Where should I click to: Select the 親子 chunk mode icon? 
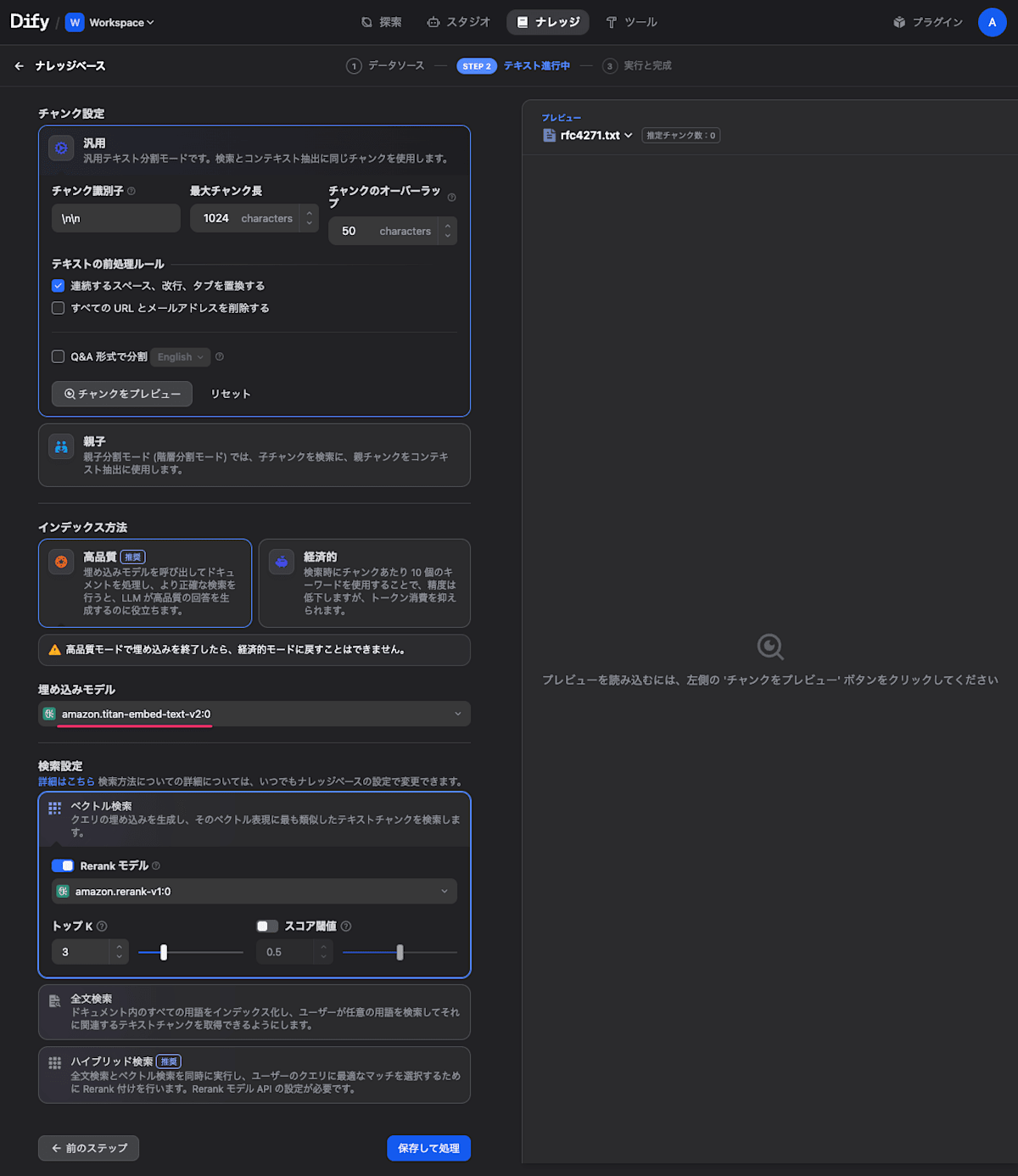(x=61, y=446)
